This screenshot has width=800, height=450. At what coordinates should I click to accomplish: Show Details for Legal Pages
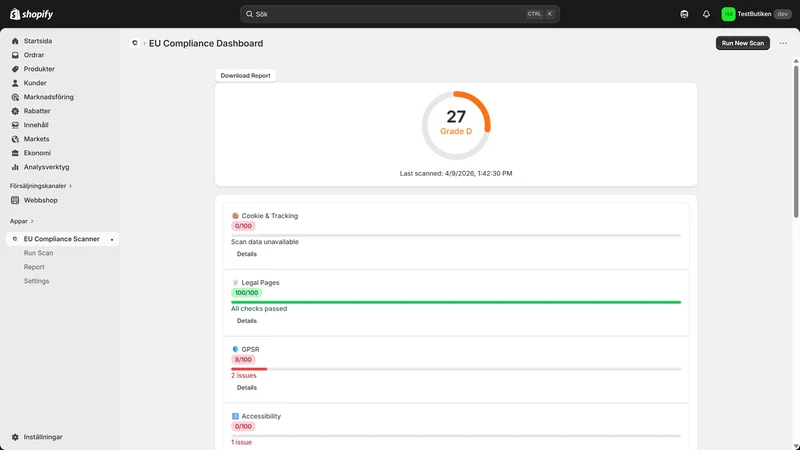[x=247, y=321]
